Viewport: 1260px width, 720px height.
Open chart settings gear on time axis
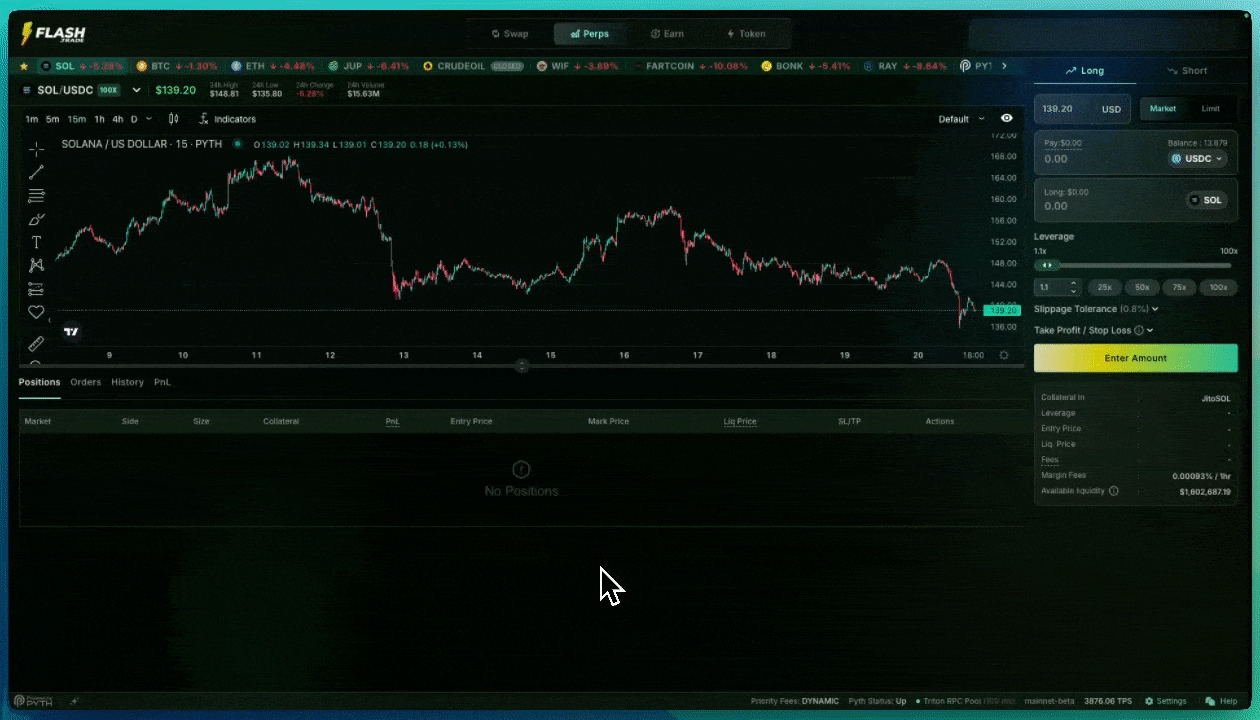pos(1004,355)
